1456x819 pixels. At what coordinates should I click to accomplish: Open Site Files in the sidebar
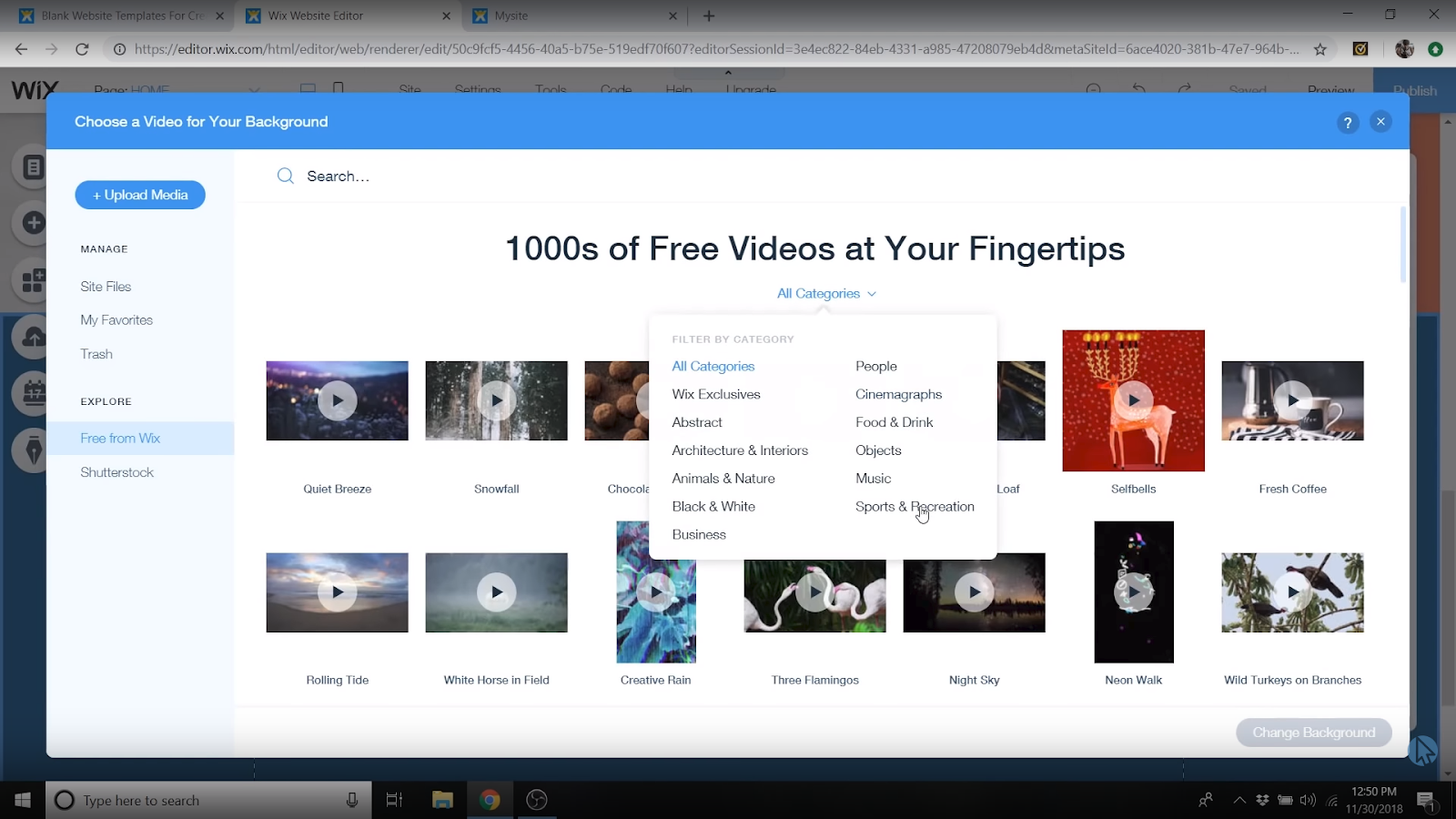pyautogui.click(x=106, y=287)
